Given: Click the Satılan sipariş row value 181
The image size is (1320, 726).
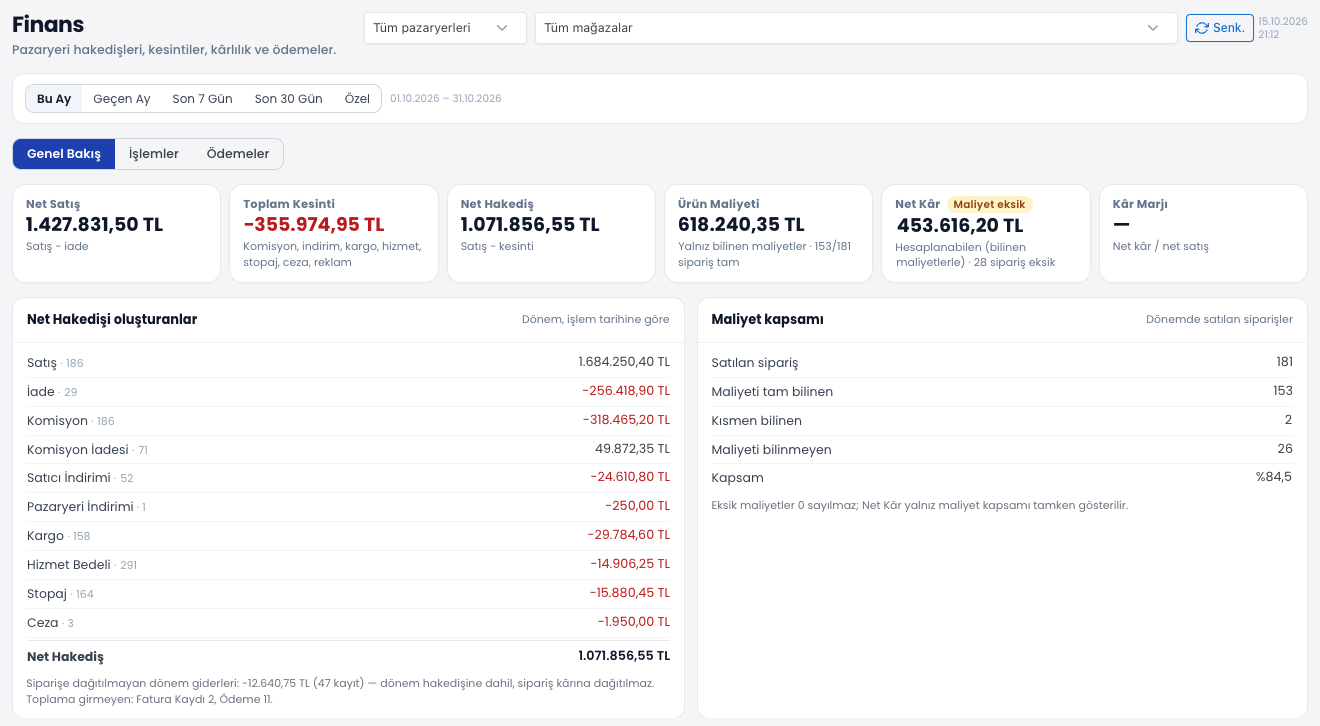Looking at the screenshot, I should point(1284,362).
